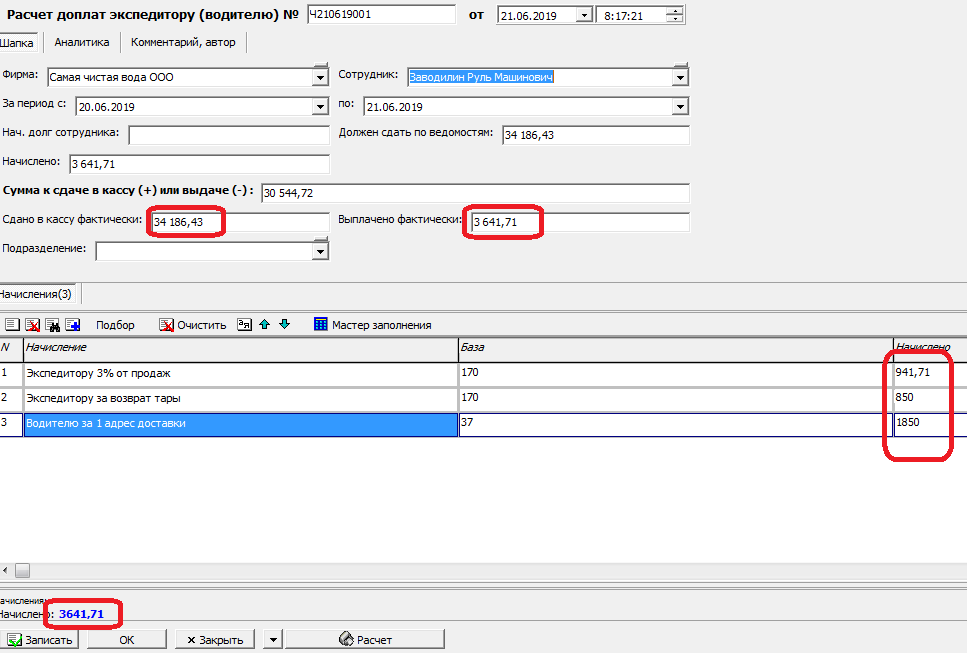Viewport: 967px width, 653px height.
Task: Click the sort rows icon
Action: click(x=245, y=325)
